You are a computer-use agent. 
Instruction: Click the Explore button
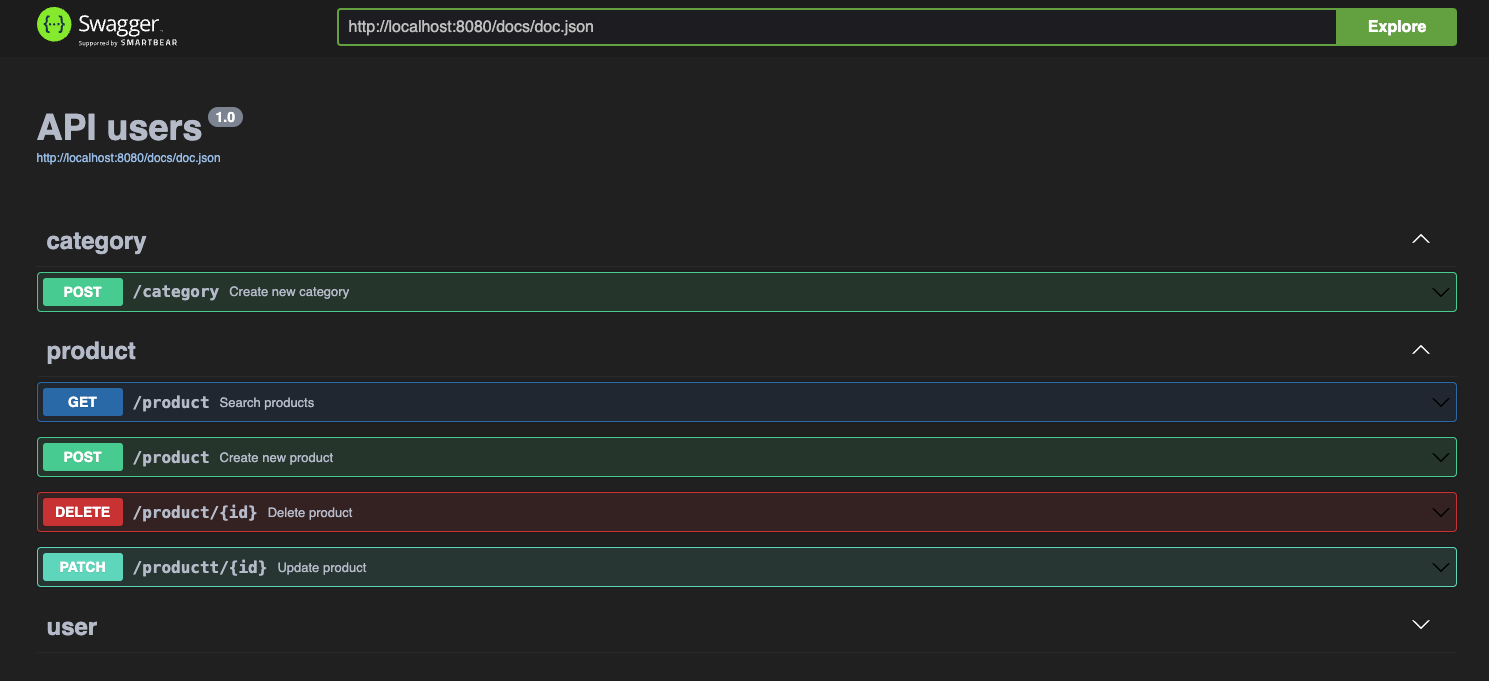tap(1396, 27)
